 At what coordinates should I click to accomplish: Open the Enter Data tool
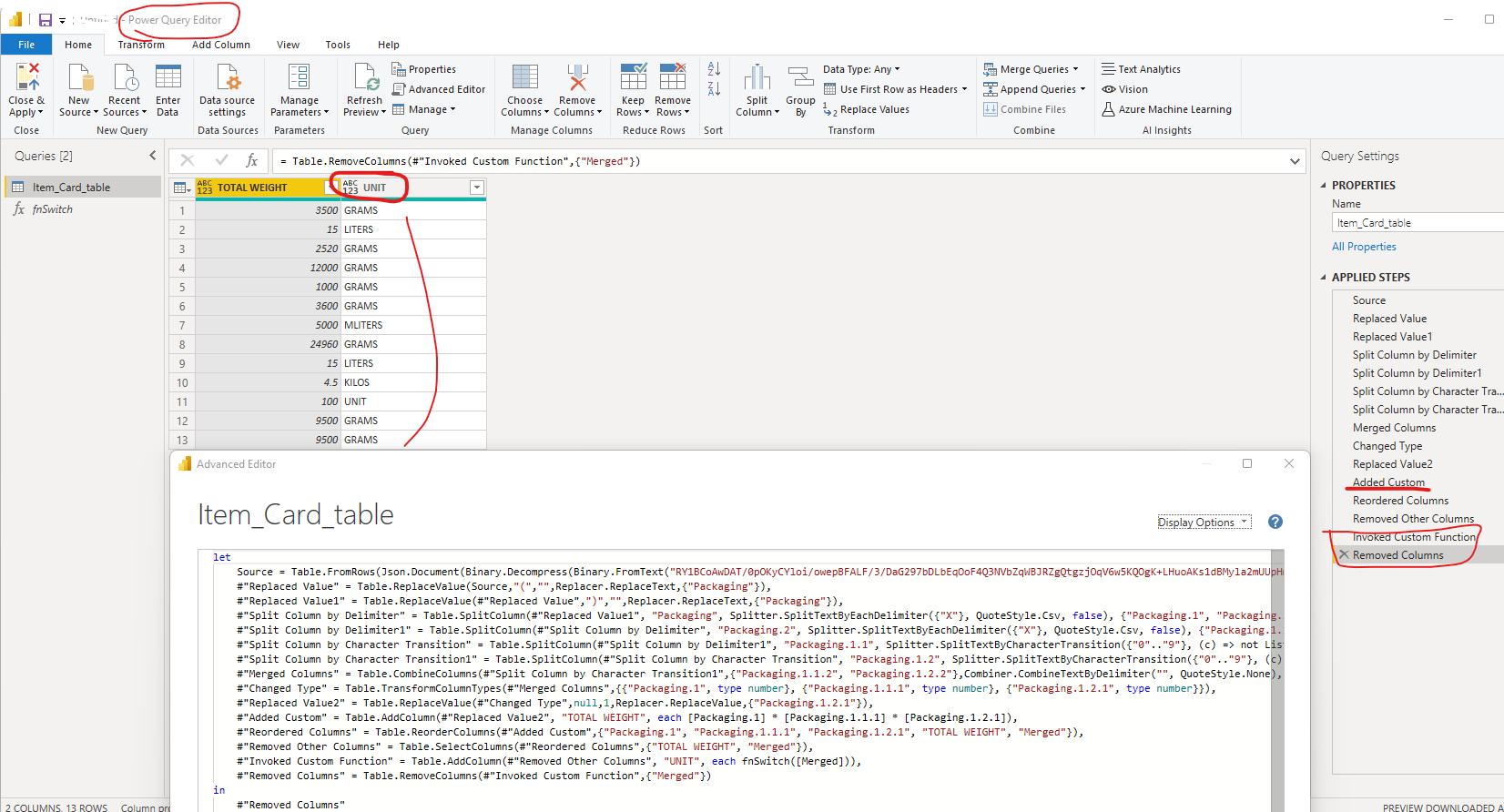point(168,89)
